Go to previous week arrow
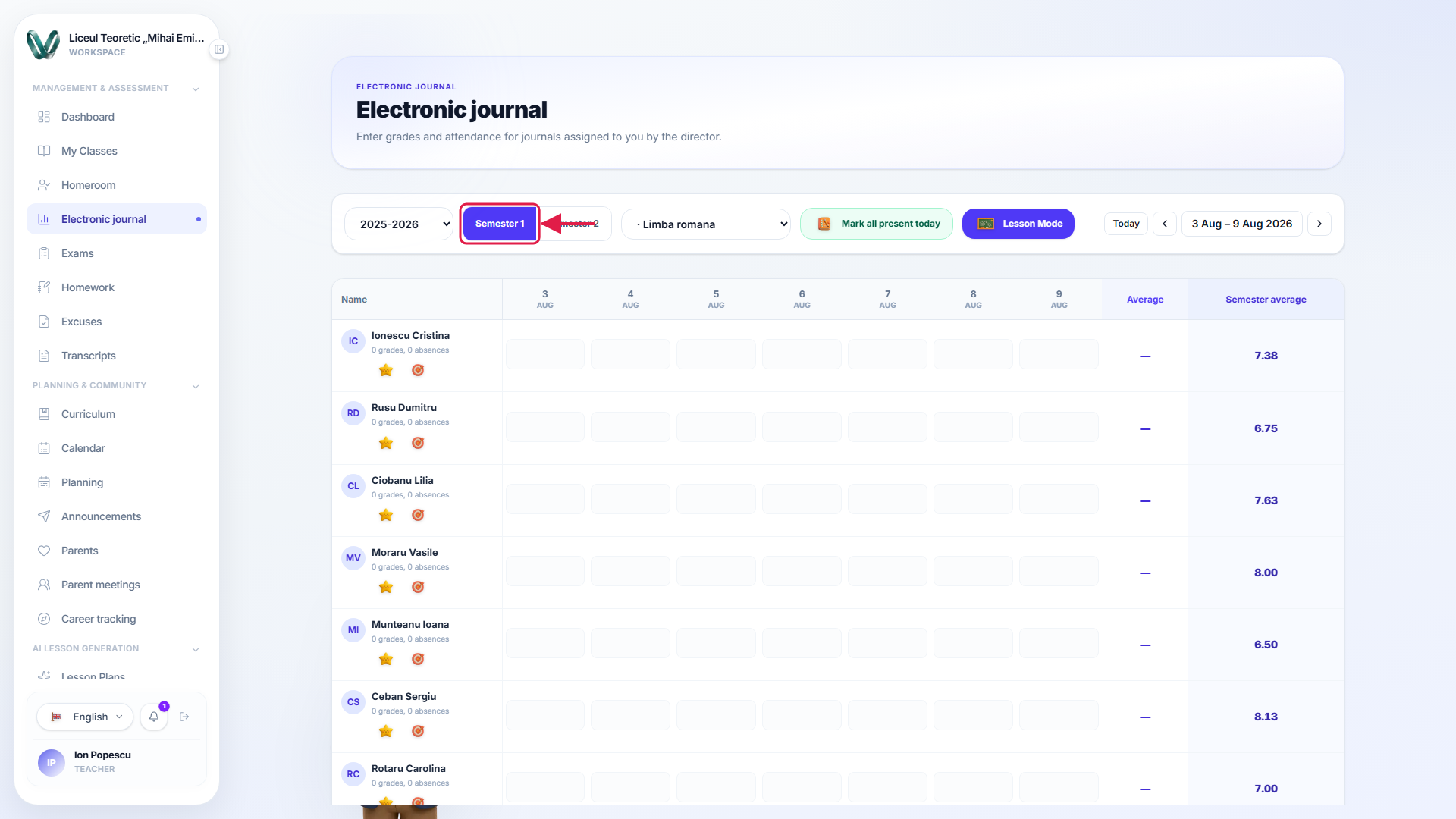The image size is (1456, 819). pyautogui.click(x=1165, y=224)
